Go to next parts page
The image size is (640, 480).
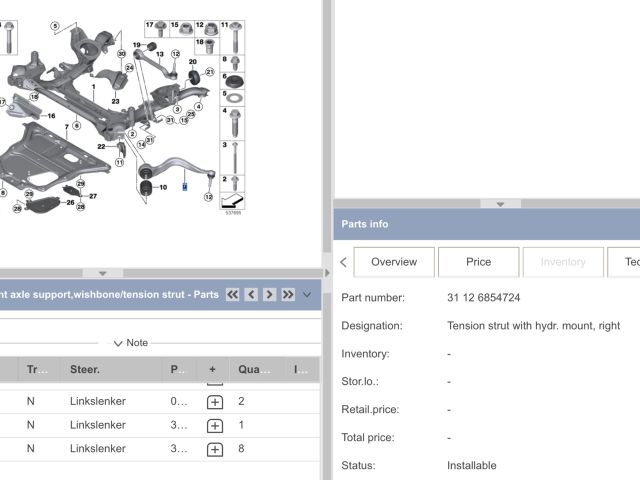click(x=269, y=294)
